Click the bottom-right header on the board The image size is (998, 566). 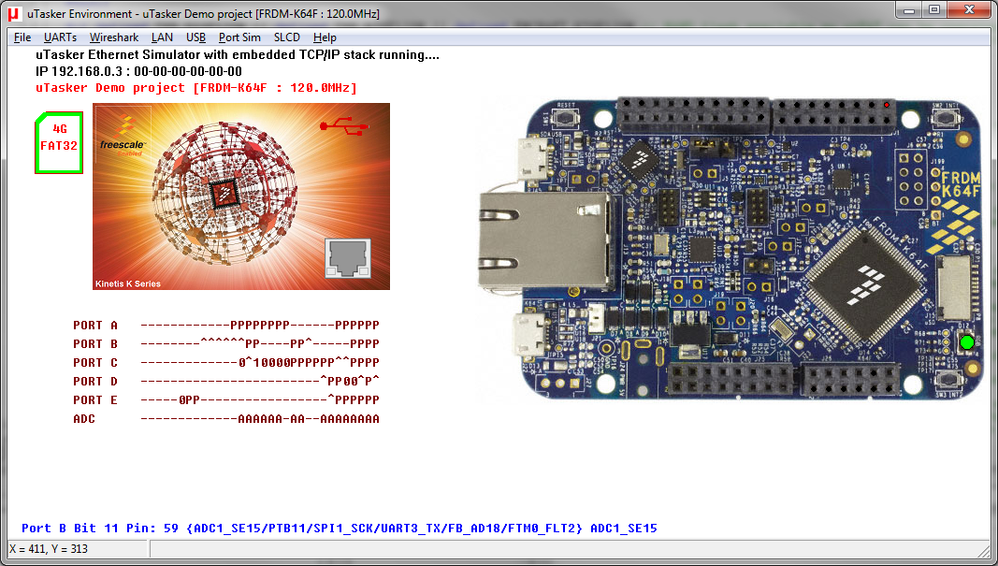click(850, 379)
